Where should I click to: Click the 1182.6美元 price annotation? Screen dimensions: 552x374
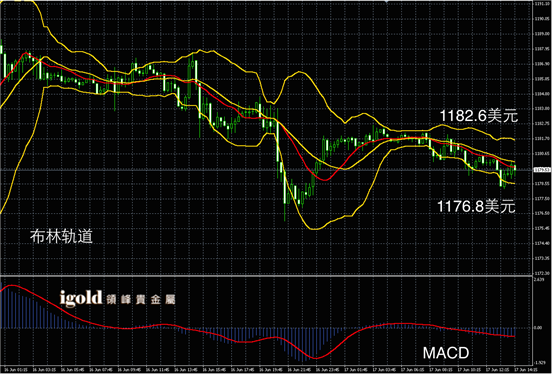(x=479, y=116)
